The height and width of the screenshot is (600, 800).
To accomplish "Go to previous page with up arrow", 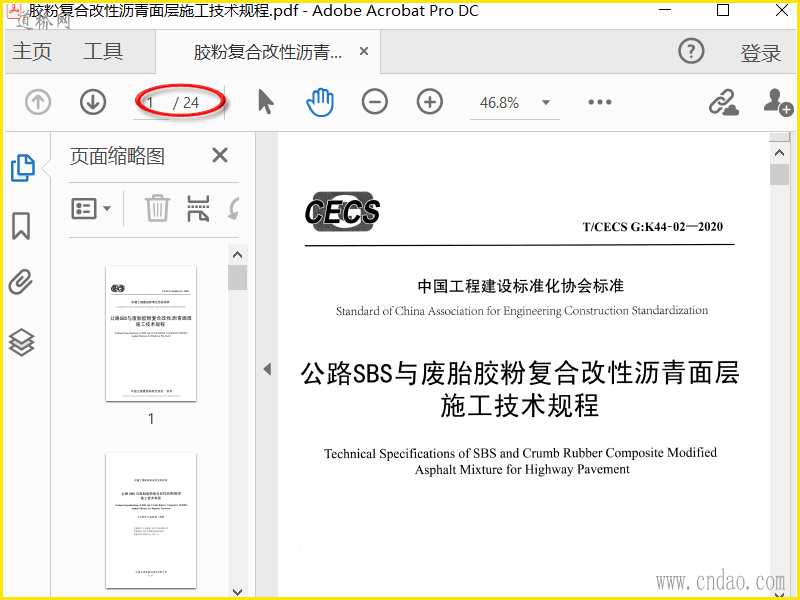I will tap(38, 102).
